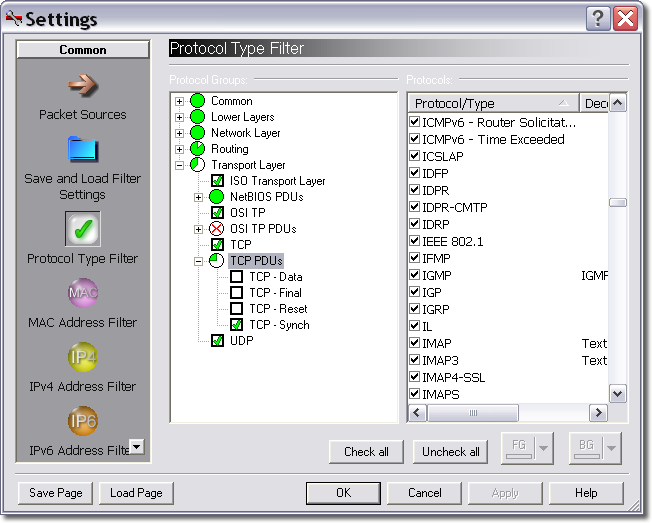
Task: Click the BG background color swatch button
Action: pyautogui.click(x=587, y=448)
